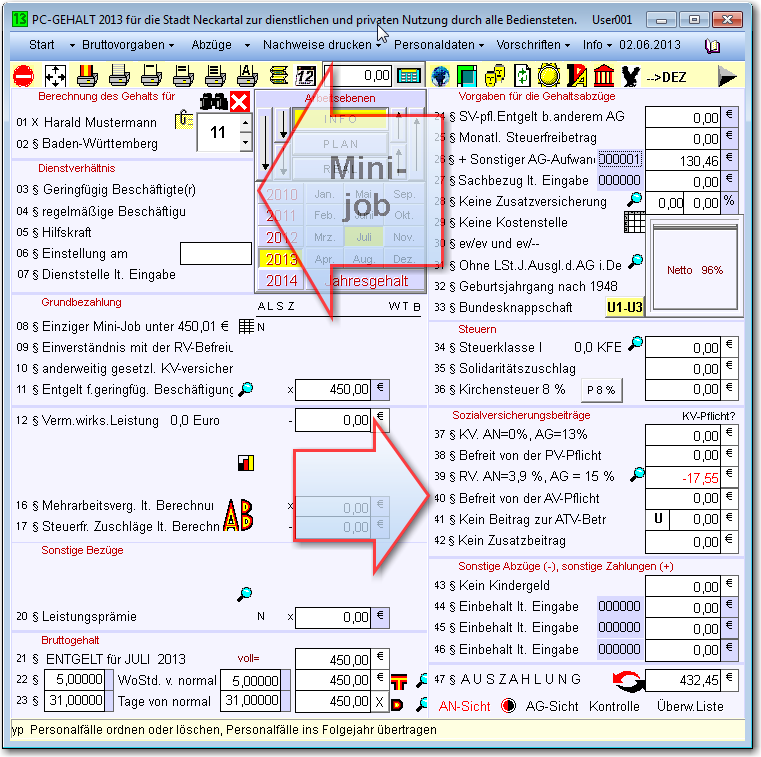This screenshot has height=757, width=761.
Task: Click the yellow theater masks icon
Action: click(x=495, y=76)
